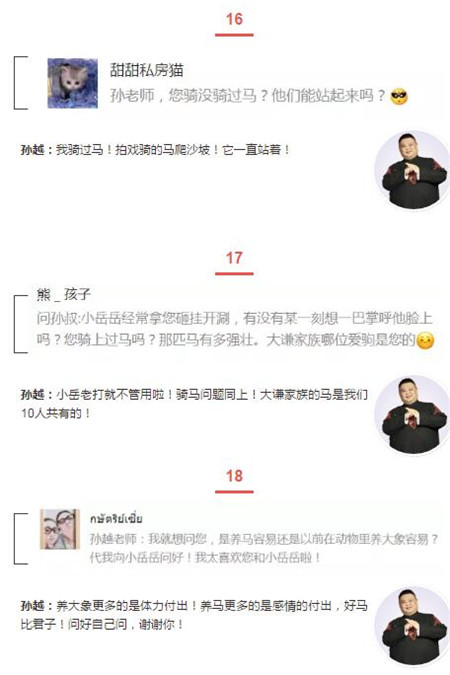Viewport: 450px width, 675px height.
Task: Select the red number 18 heading
Action: pyautogui.click(x=234, y=476)
